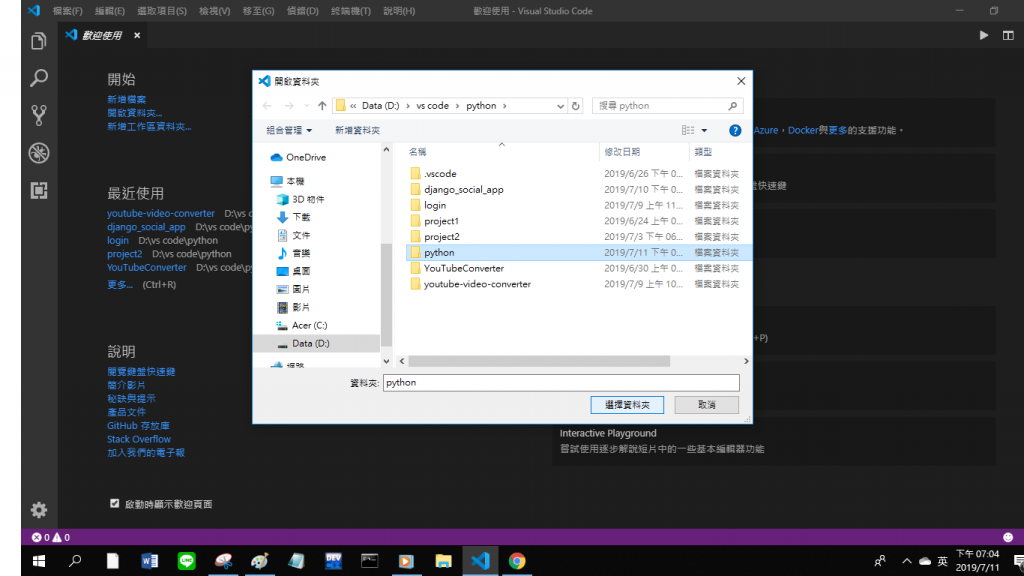The height and width of the screenshot is (576, 1024).
Task: Open the Extensions view in activity bar
Action: 39,190
